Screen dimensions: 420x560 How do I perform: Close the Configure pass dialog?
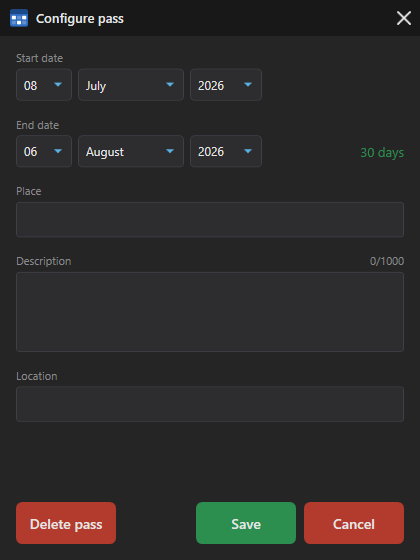pos(404,18)
